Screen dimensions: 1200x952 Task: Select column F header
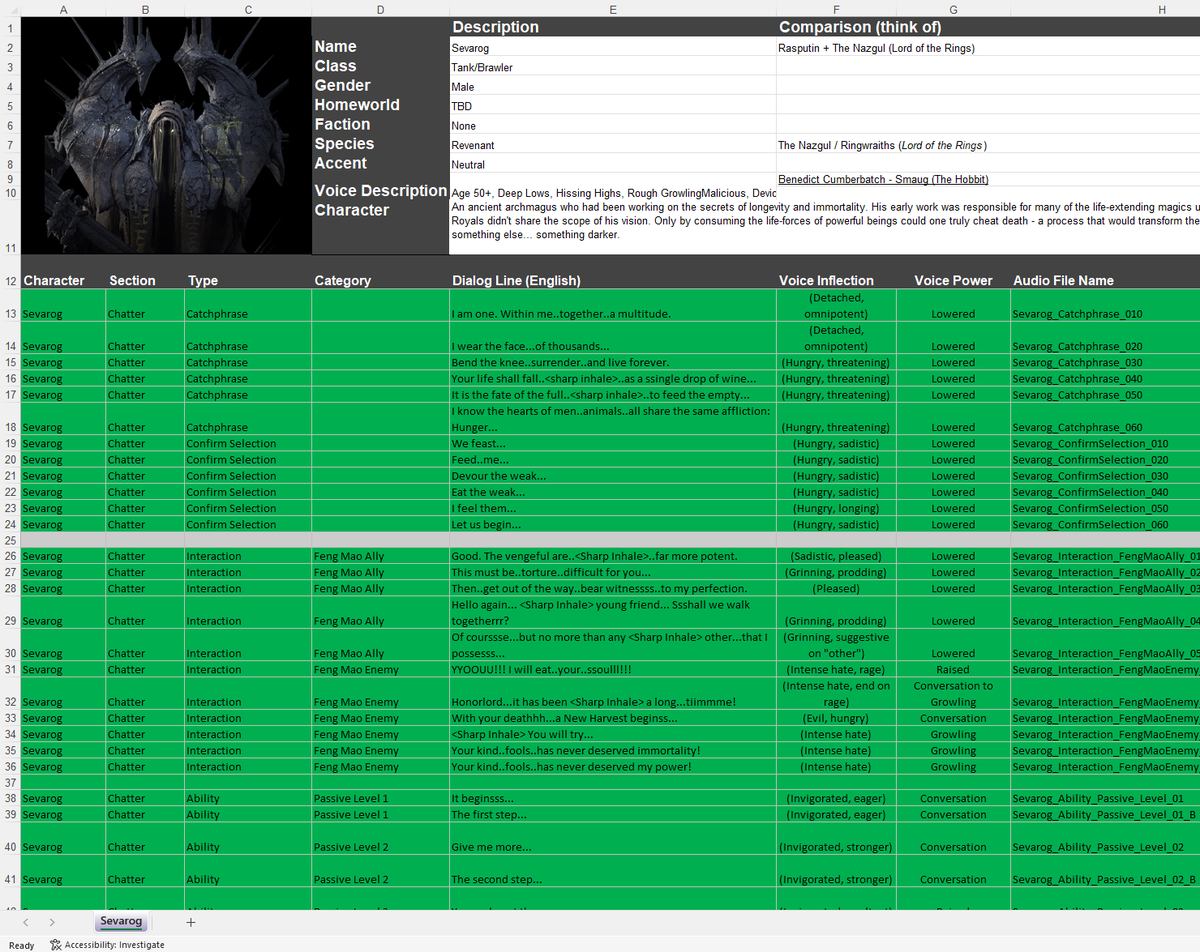[x=835, y=8]
